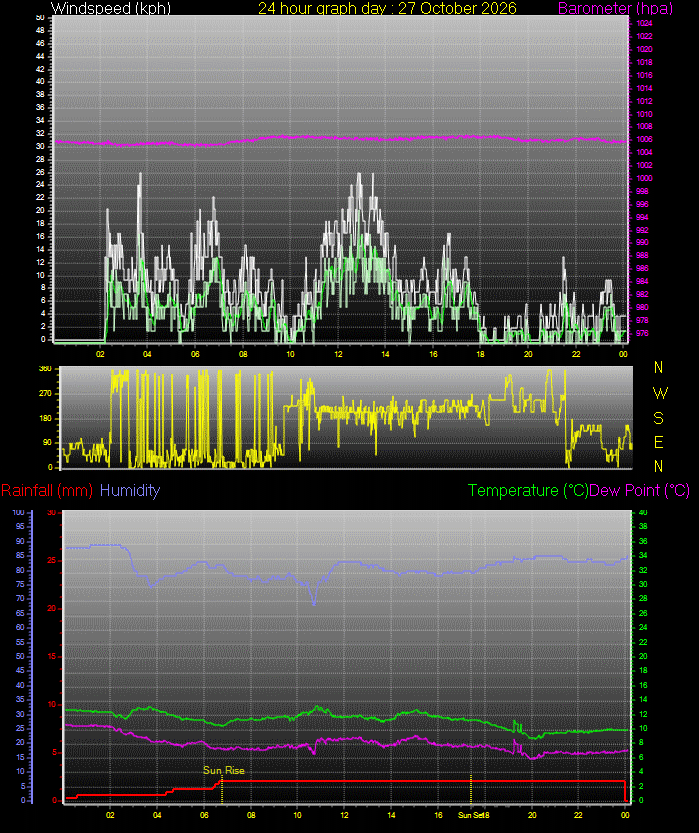Click the bottom 'N' wind direction label
The height and width of the screenshot is (833, 699).
(x=659, y=466)
